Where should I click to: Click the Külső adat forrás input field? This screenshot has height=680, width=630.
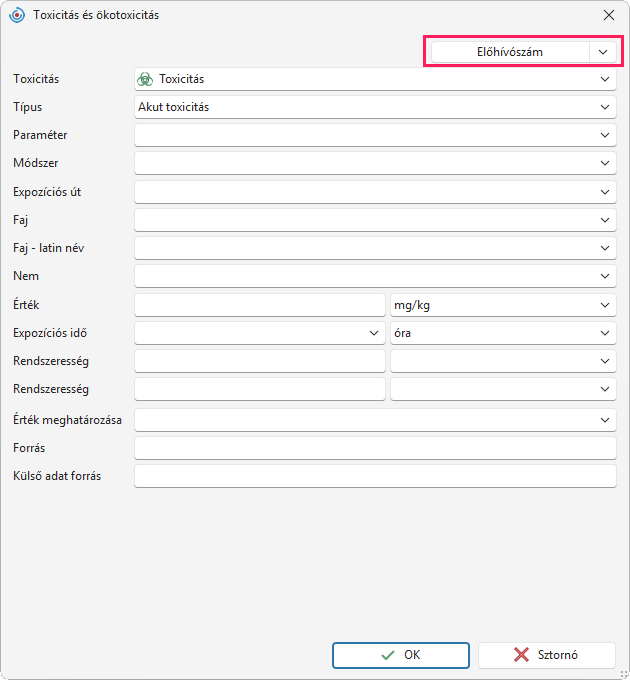[x=375, y=476]
